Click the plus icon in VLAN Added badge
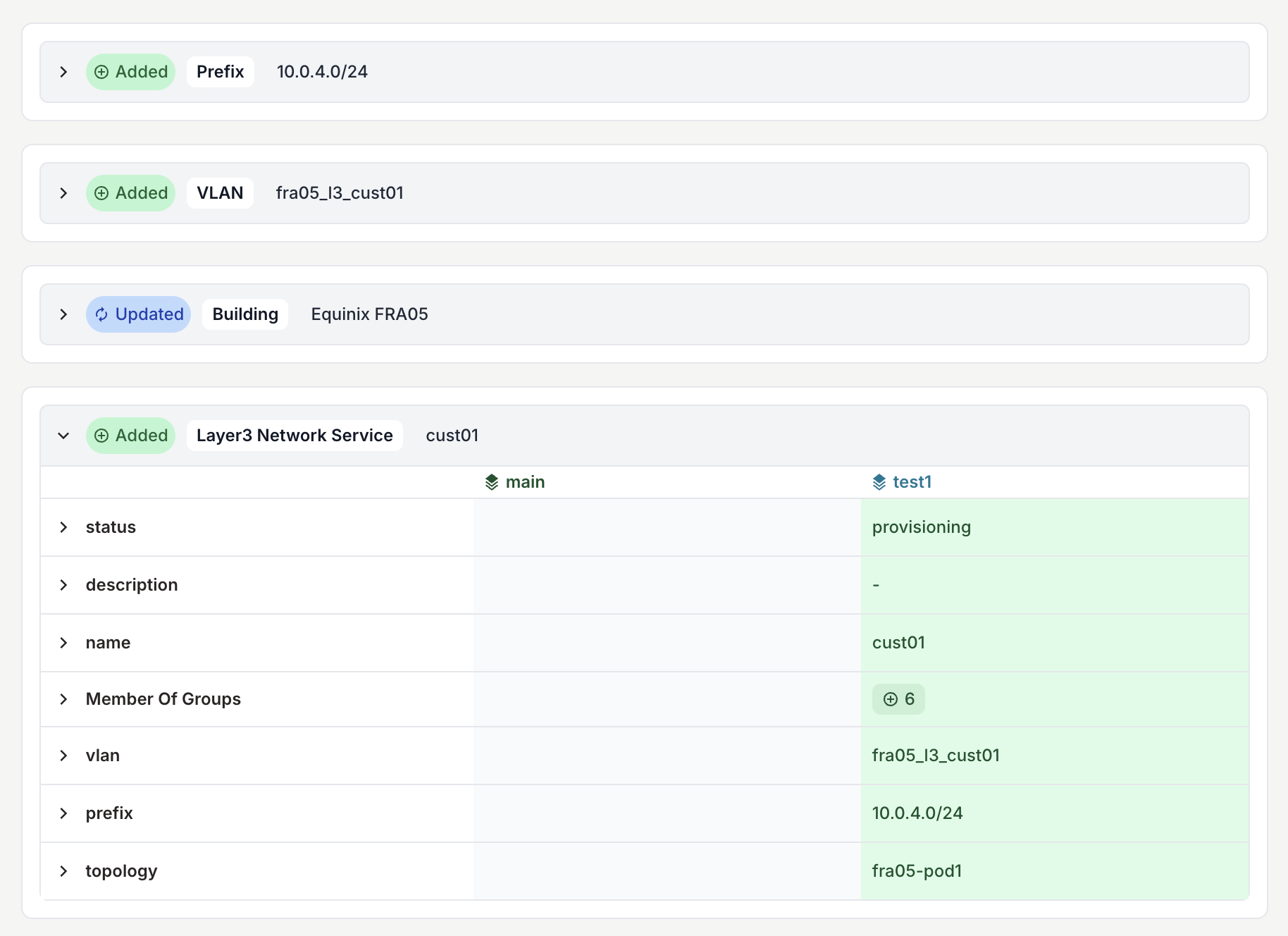The image size is (1288, 936). [x=101, y=193]
